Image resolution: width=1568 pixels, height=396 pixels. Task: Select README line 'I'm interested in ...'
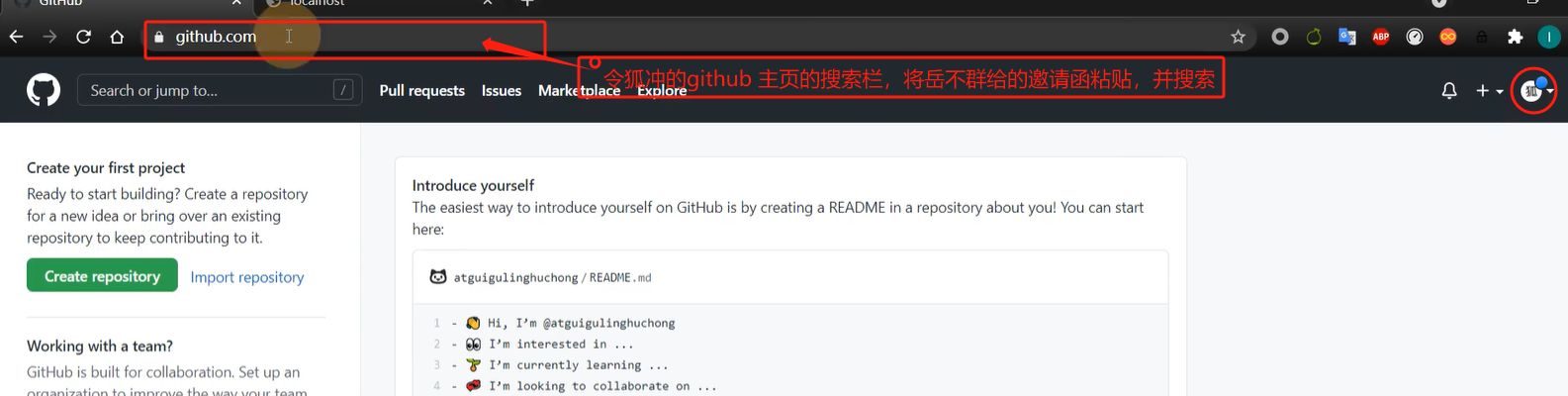pos(561,344)
